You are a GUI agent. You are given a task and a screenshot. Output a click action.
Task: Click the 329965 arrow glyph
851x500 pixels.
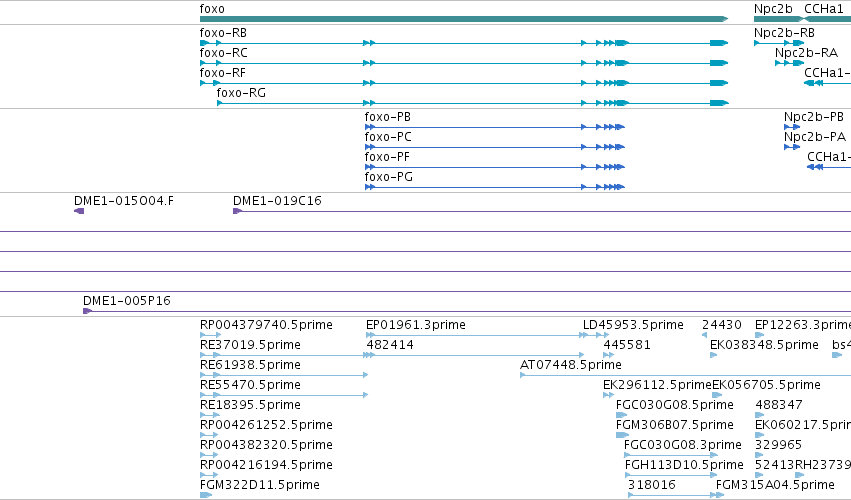tap(759, 455)
